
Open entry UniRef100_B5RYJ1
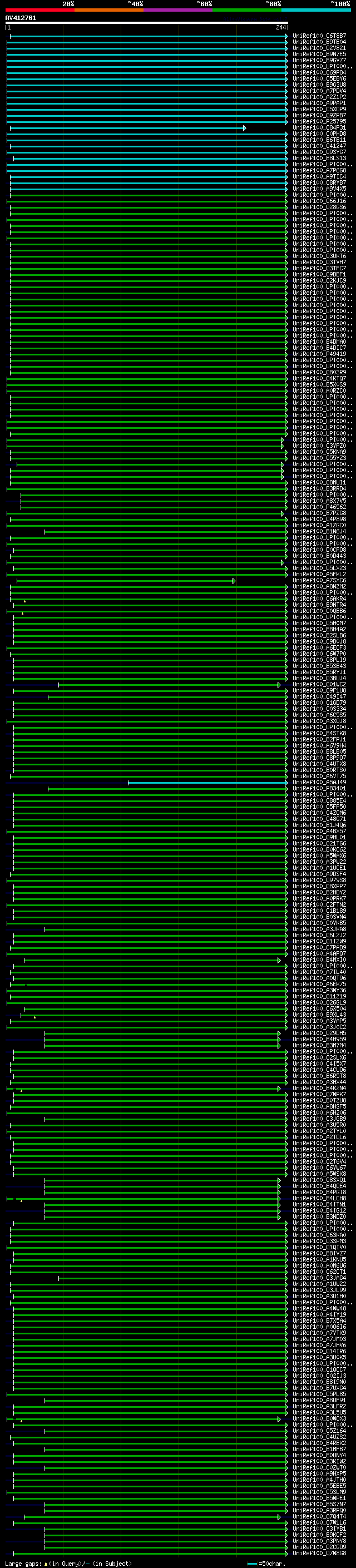(x=319, y=672)
